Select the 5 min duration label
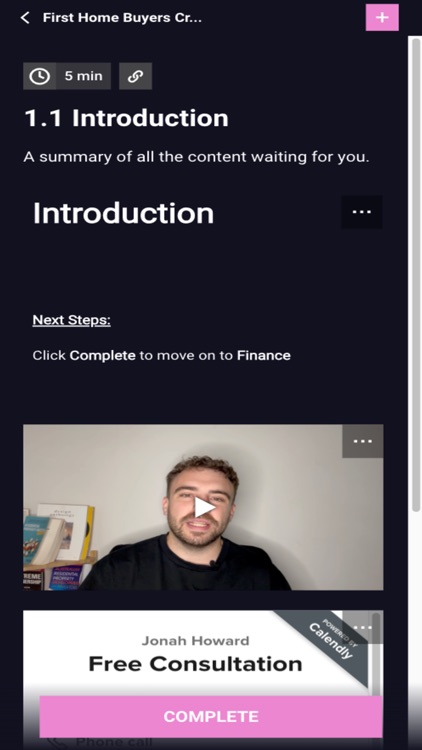Screen dimensions: 422x750 pos(83,76)
